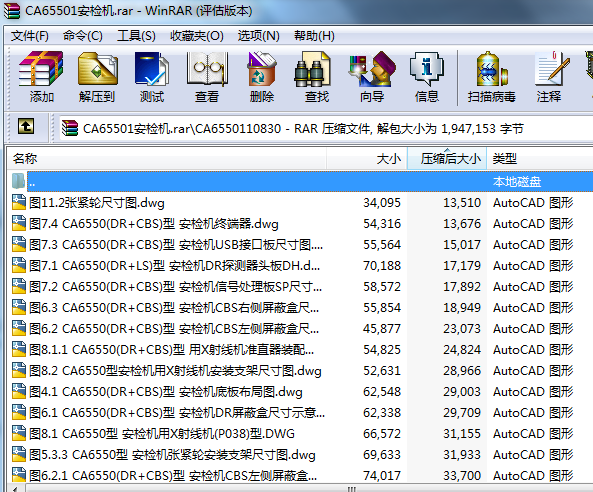
Task: Sort by the Type (类型) column header
Action: point(540,158)
